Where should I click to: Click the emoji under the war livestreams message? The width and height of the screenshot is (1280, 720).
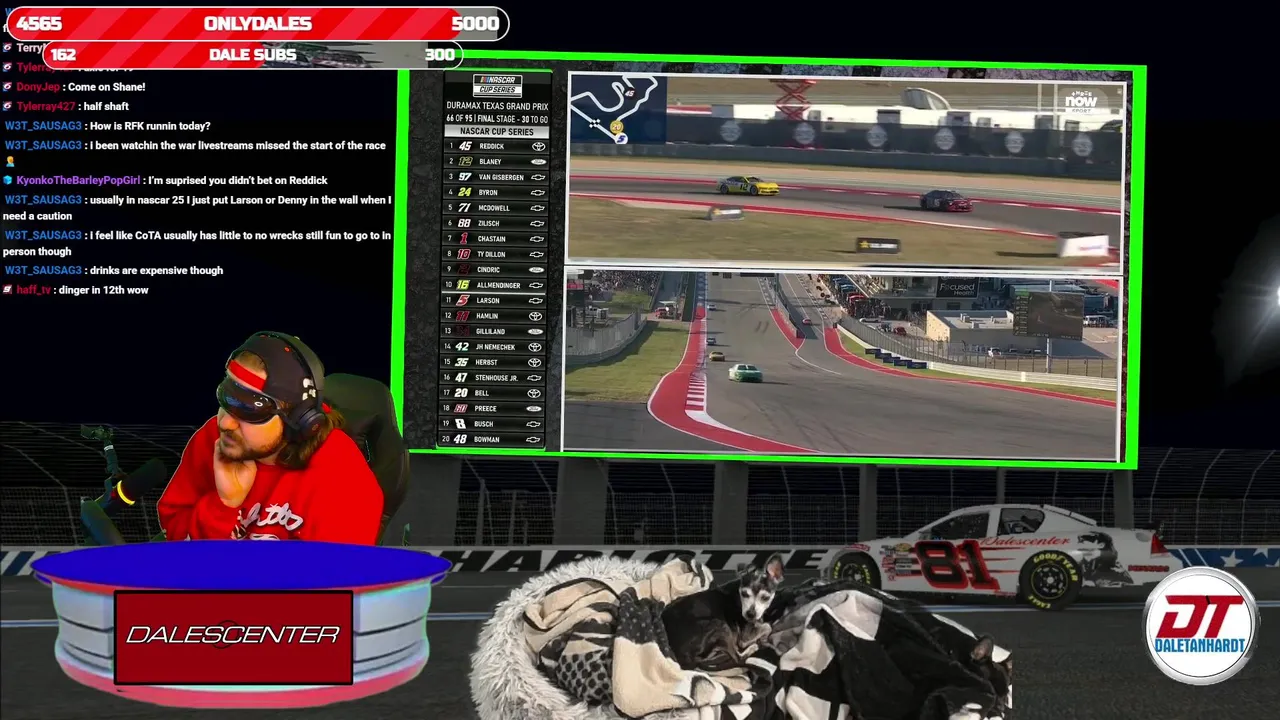9,161
